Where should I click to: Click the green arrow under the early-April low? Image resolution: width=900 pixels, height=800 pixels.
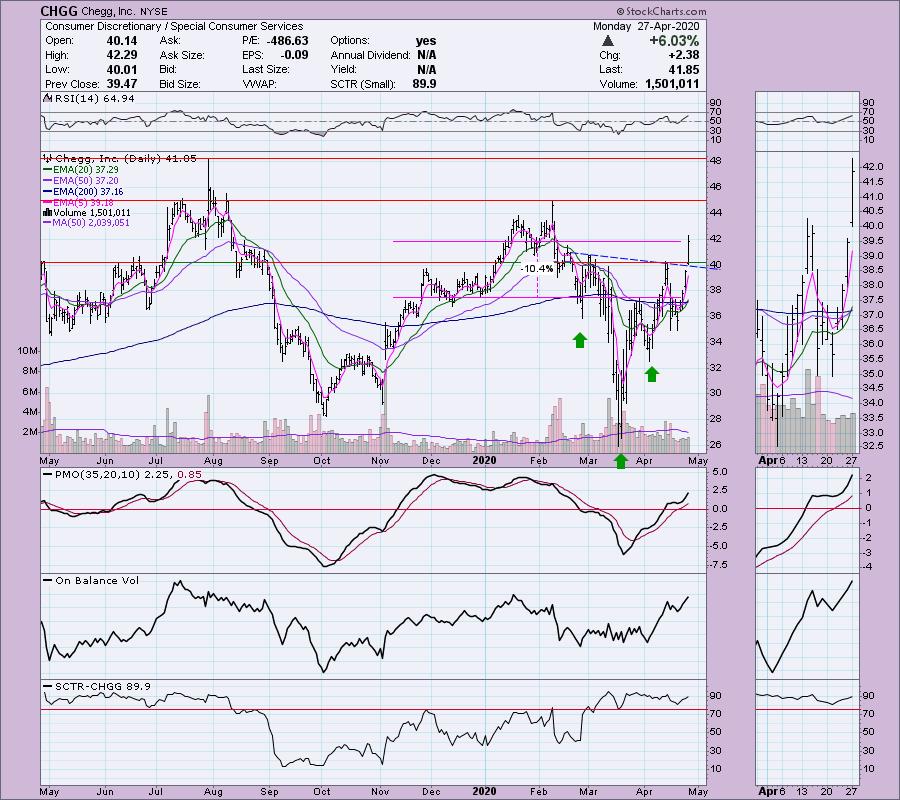tap(651, 374)
